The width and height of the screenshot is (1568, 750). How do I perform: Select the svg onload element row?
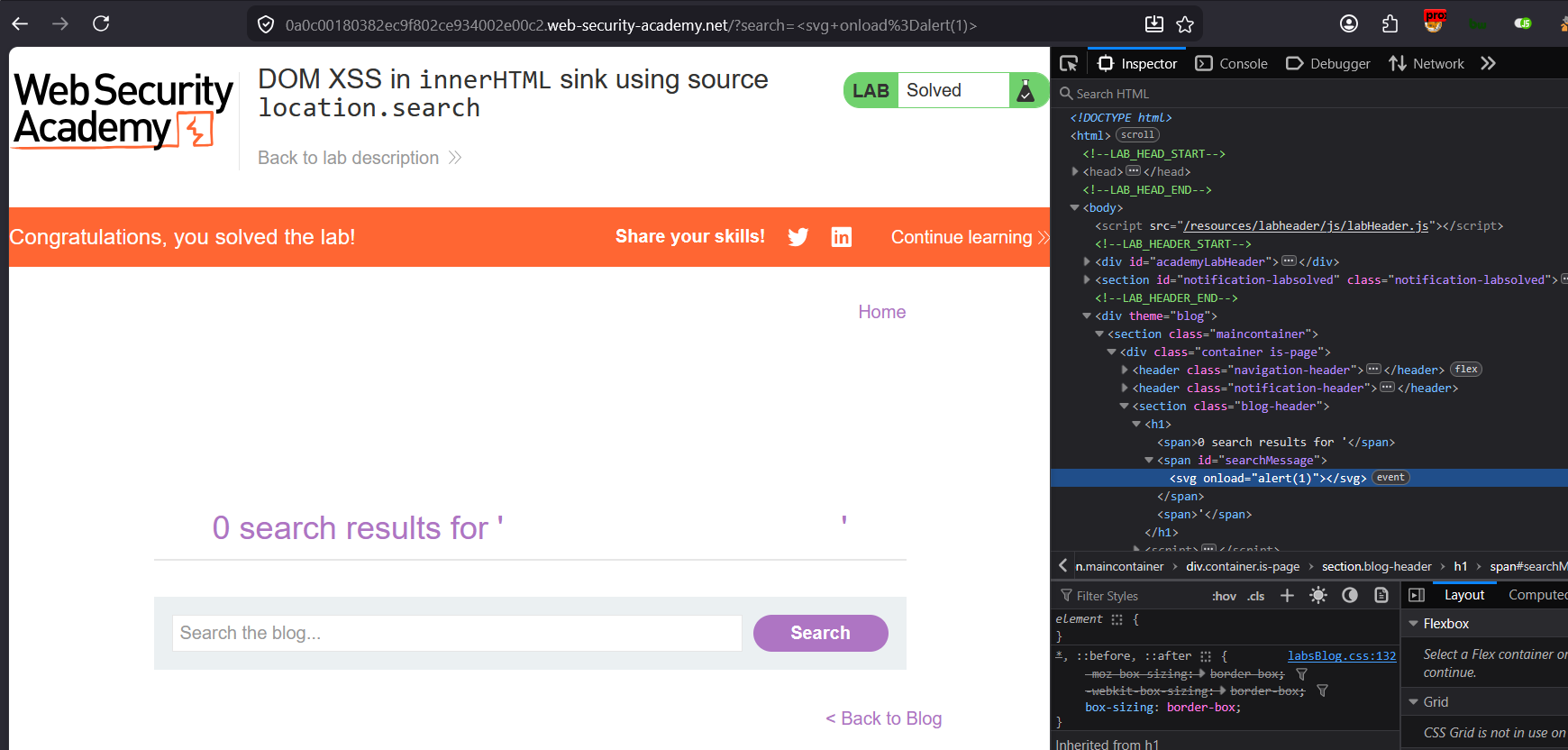coord(1309,478)
